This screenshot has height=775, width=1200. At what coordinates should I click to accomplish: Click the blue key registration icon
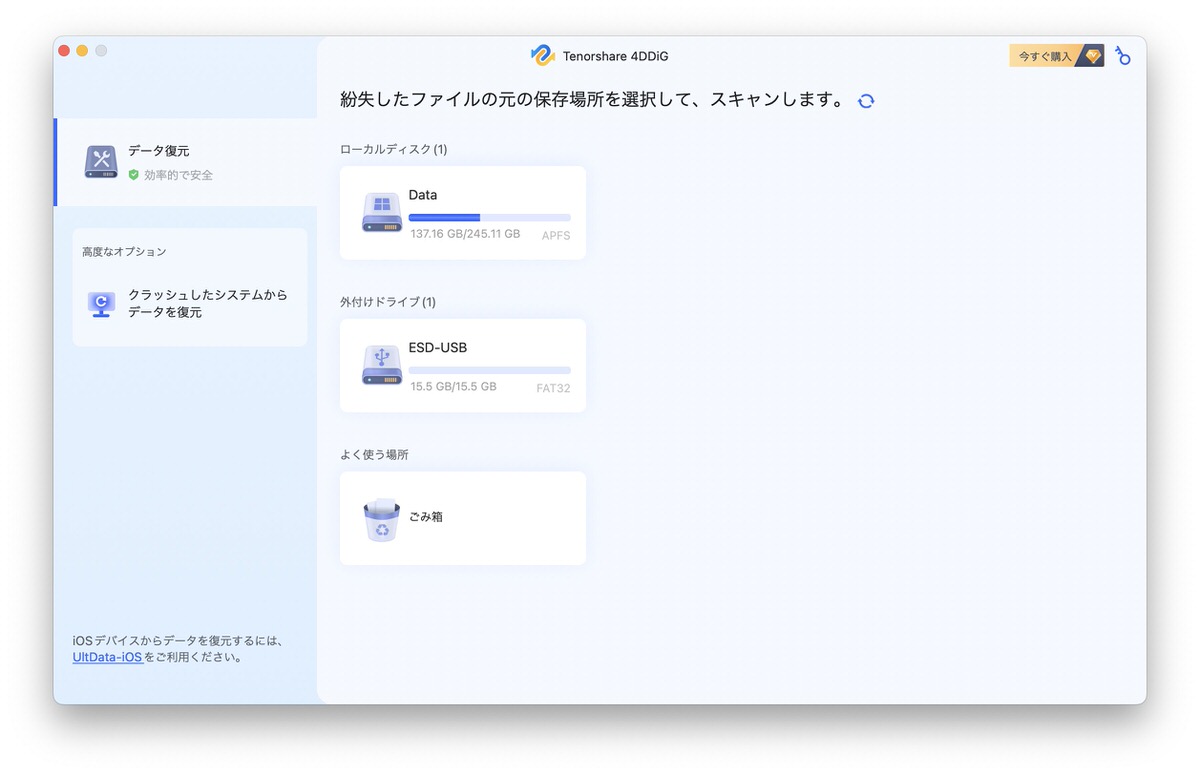tap(1122, 56)
